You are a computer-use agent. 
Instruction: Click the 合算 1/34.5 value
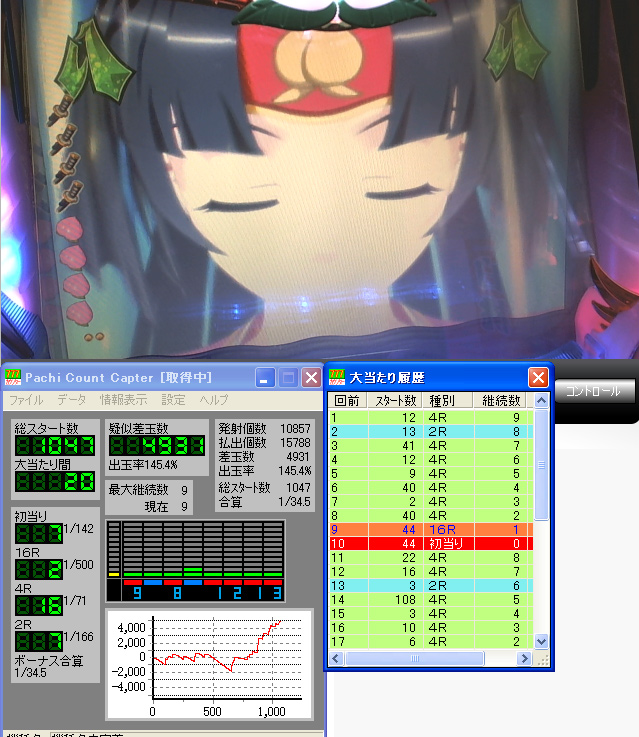(294, 502)
